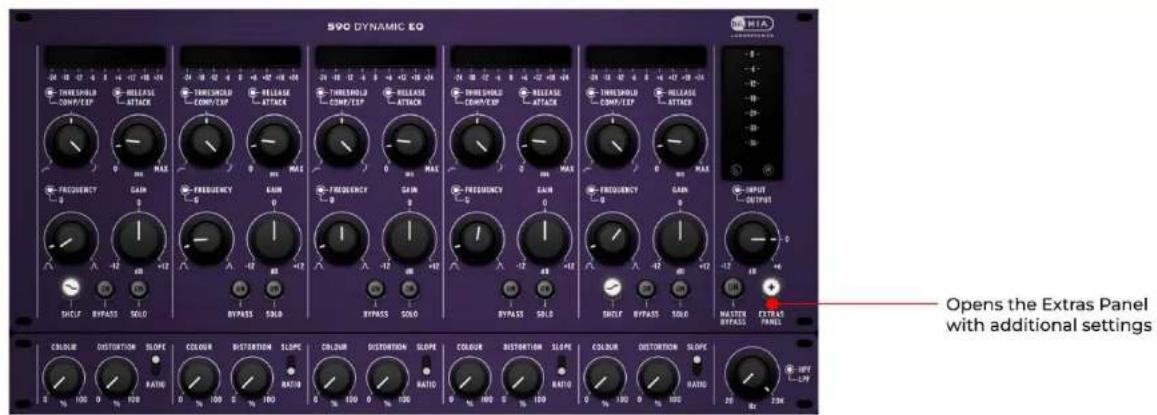This screenshot has width=1157, height=415.
Task: Switch fifth band's Frequency / Q selector
Action: pos(591,191)
